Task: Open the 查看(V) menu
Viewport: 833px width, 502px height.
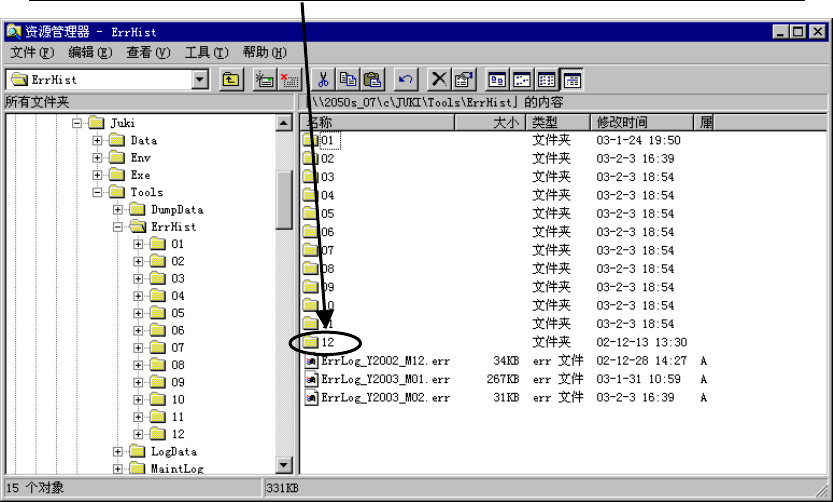Action: click(x=148, y=52)
